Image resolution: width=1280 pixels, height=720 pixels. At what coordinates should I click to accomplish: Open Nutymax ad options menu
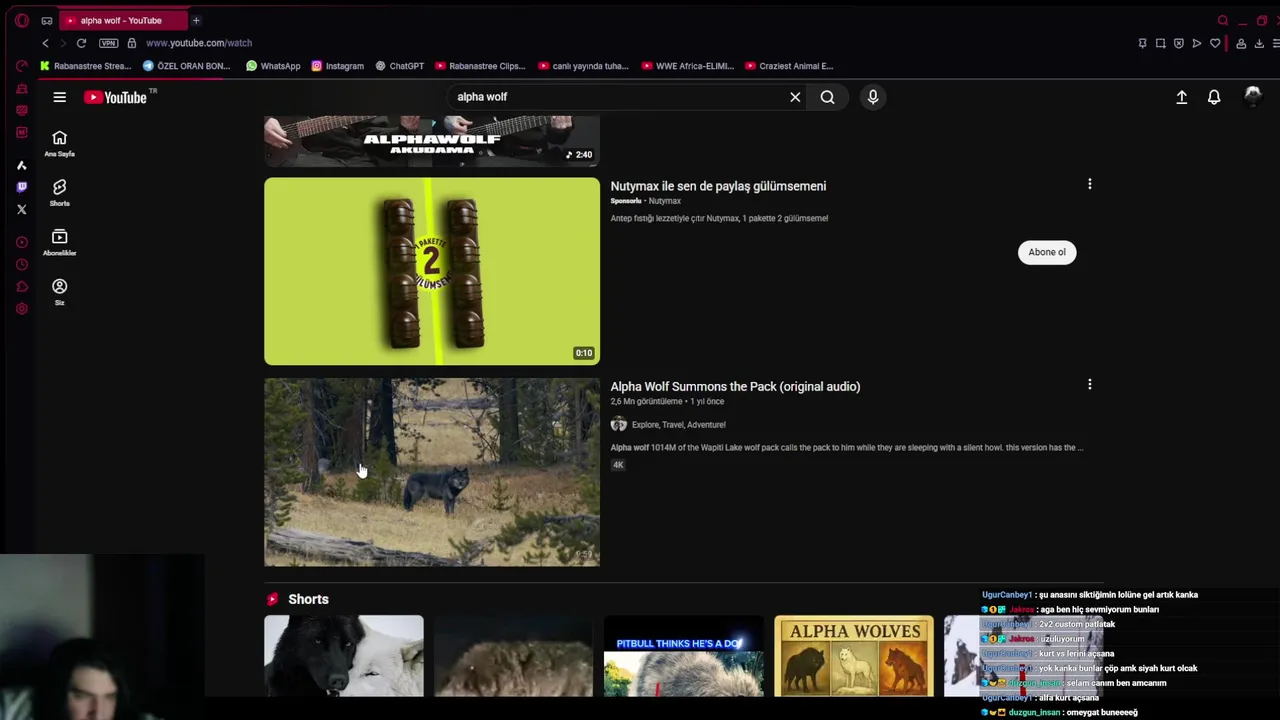click(1090, 184)
